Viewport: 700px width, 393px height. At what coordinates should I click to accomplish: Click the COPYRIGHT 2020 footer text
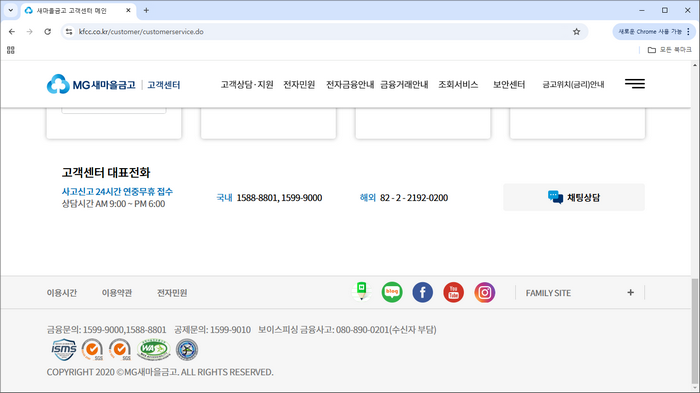point(160,372)
